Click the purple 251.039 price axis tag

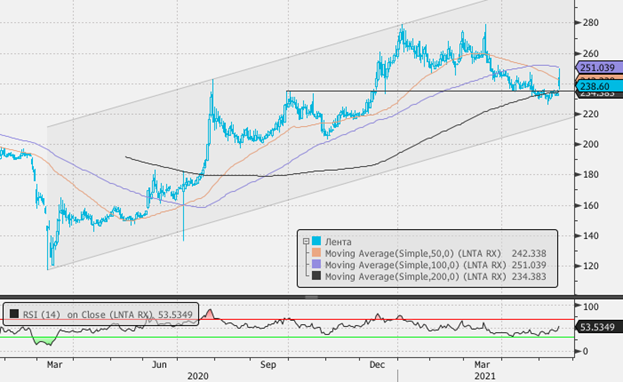pos(599,68)
